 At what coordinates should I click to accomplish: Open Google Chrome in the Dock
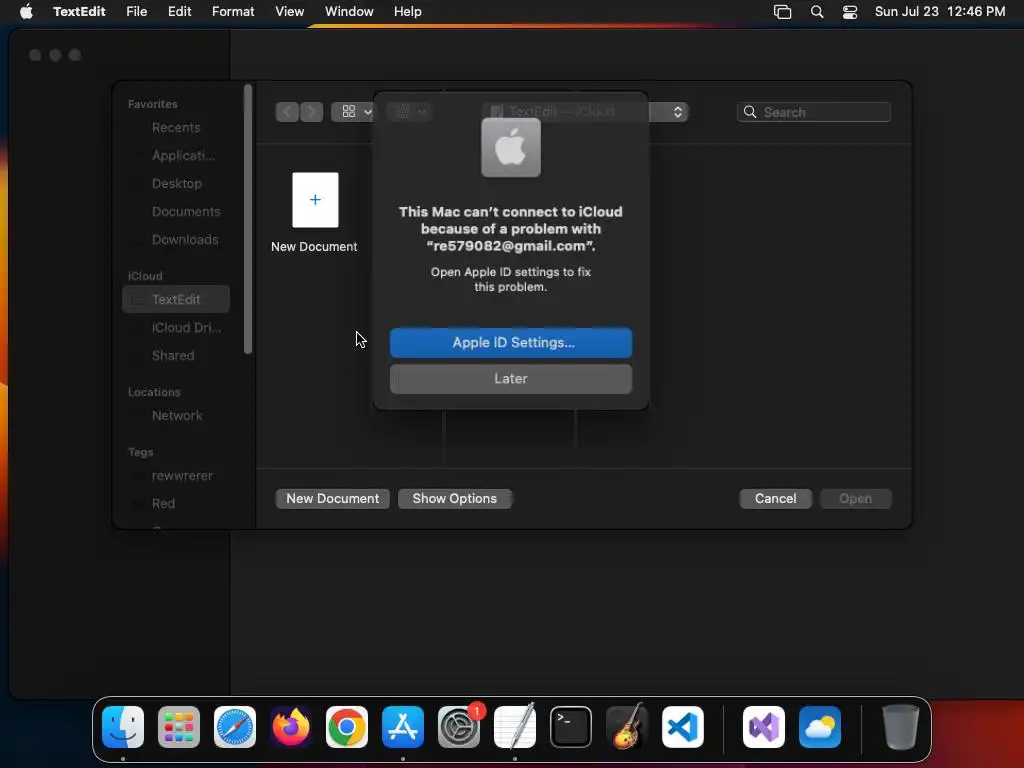tap(347, 727)
